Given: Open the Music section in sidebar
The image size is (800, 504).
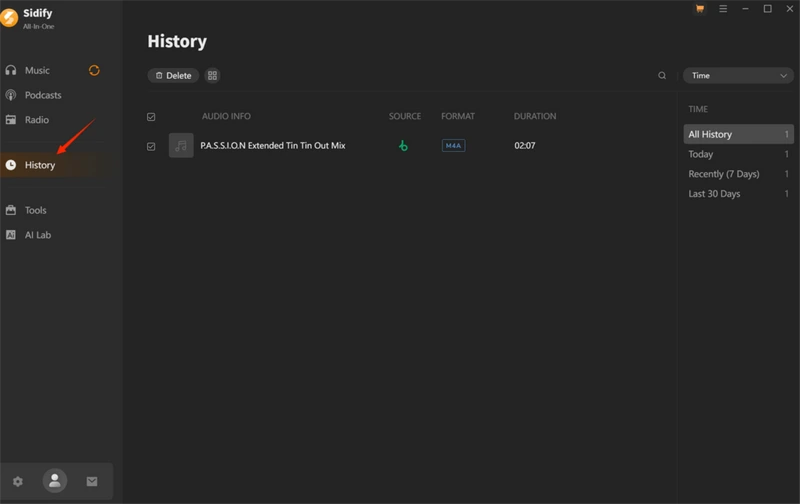Looking at the screenshot, I should [37, 70].
